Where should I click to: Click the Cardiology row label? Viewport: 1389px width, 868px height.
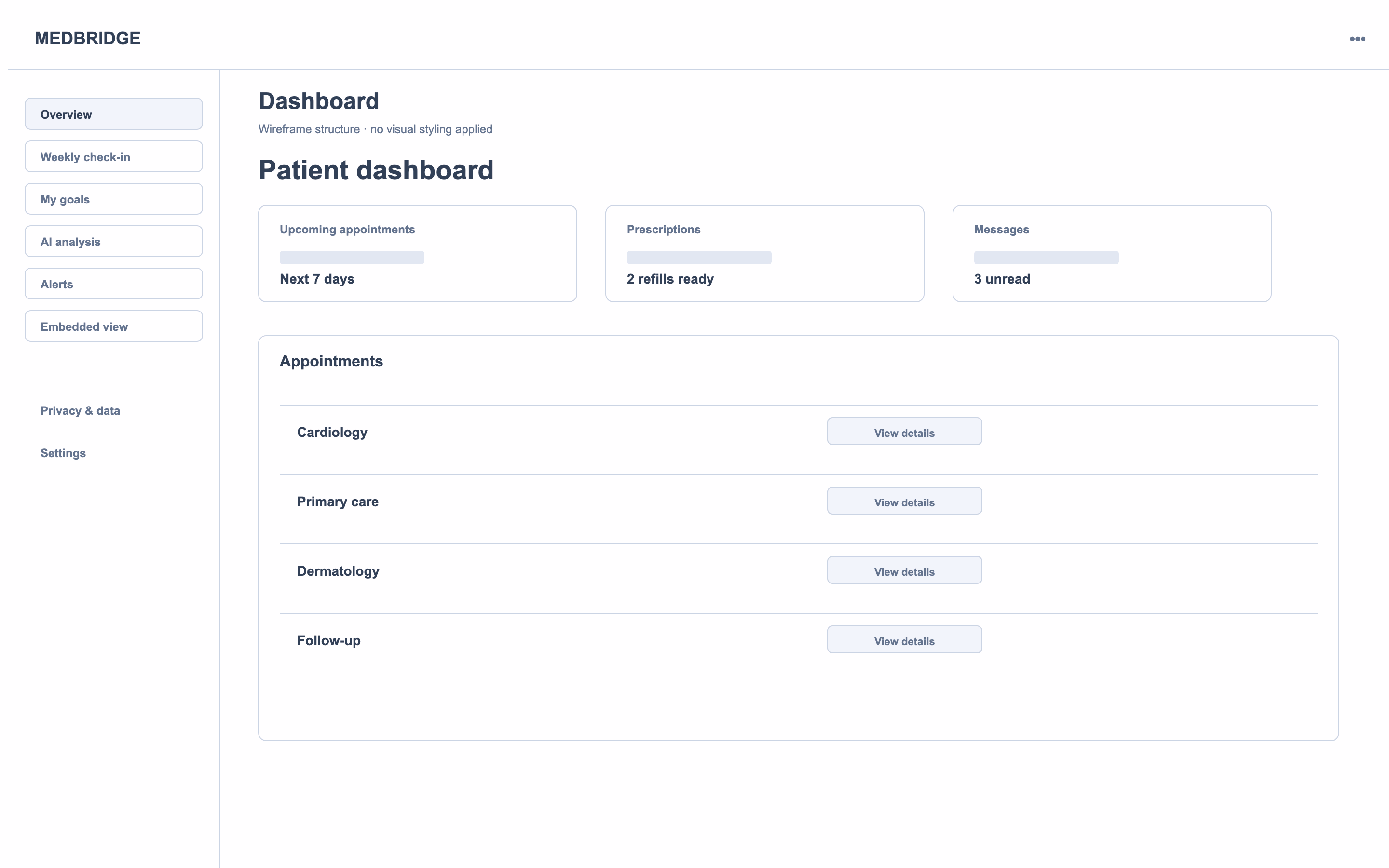point(332,432)
